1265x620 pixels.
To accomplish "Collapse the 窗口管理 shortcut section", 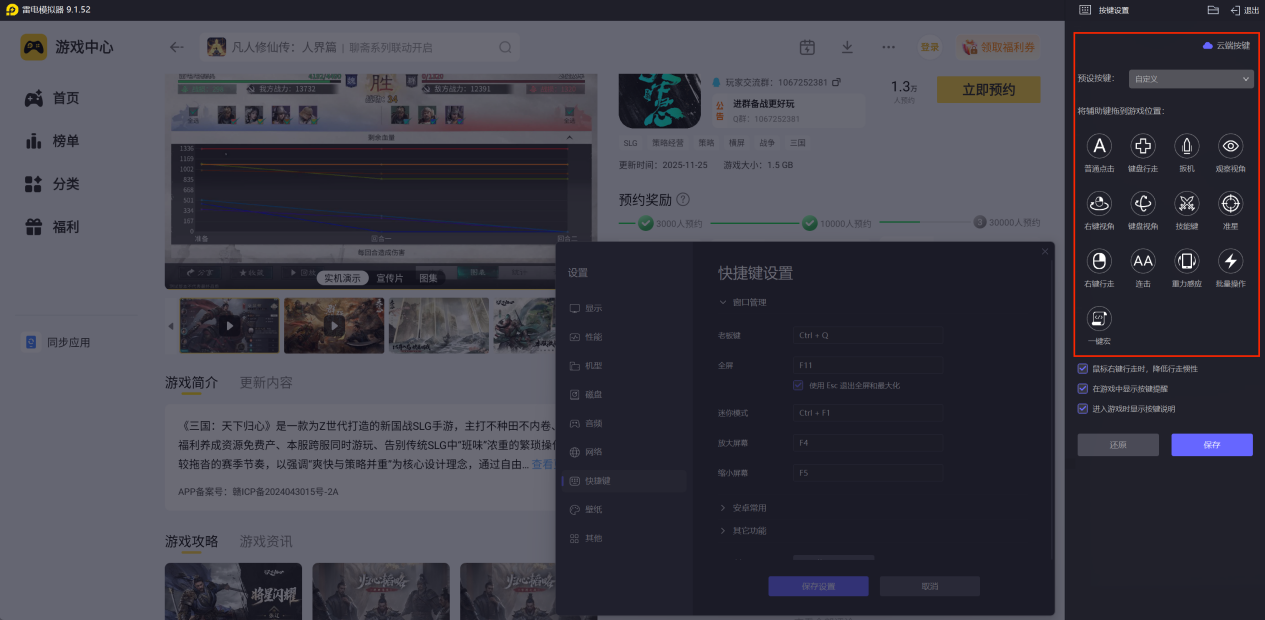I will (749, 302).
